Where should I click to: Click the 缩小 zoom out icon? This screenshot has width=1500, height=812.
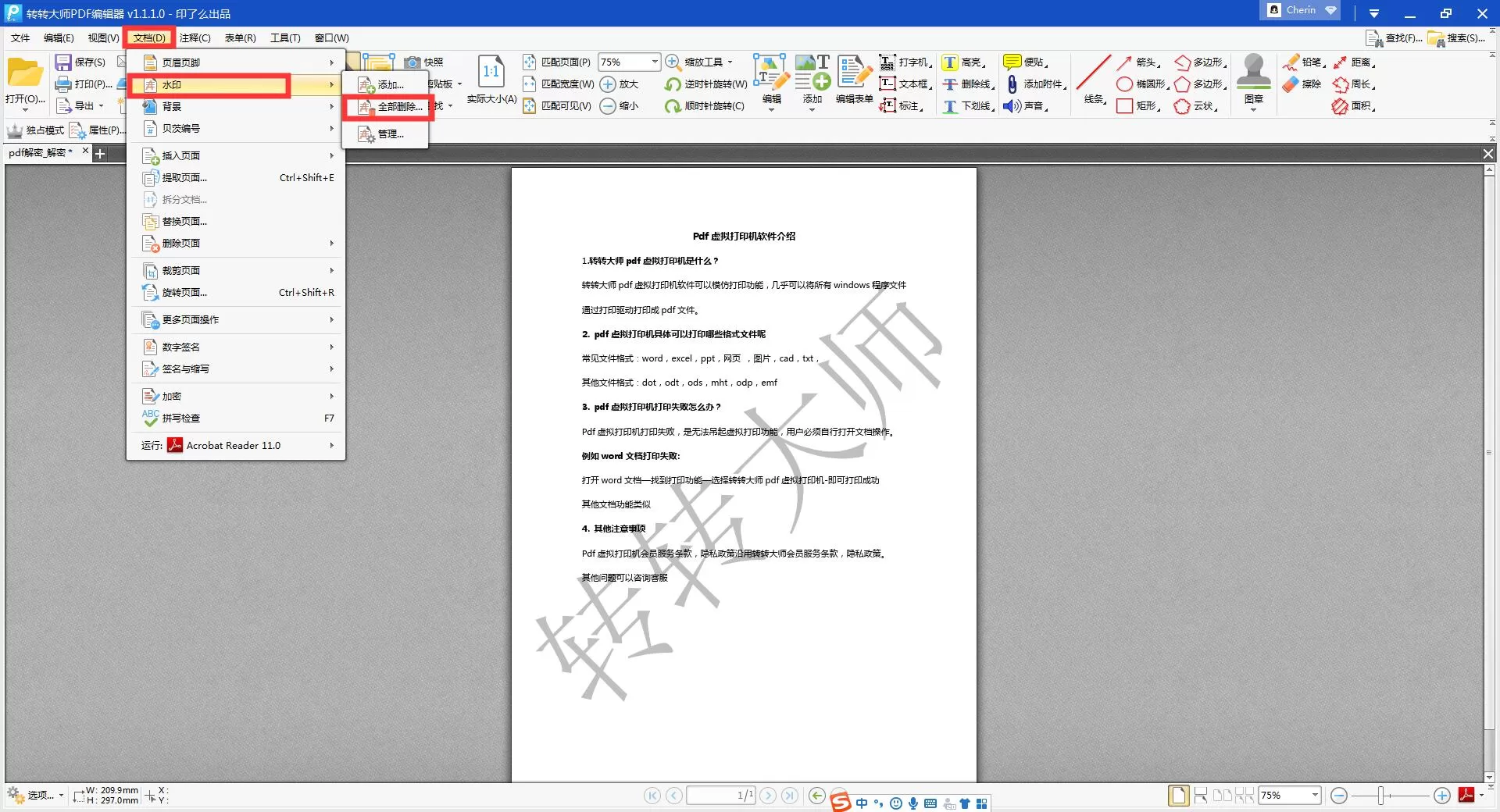(x=608, y=106)
